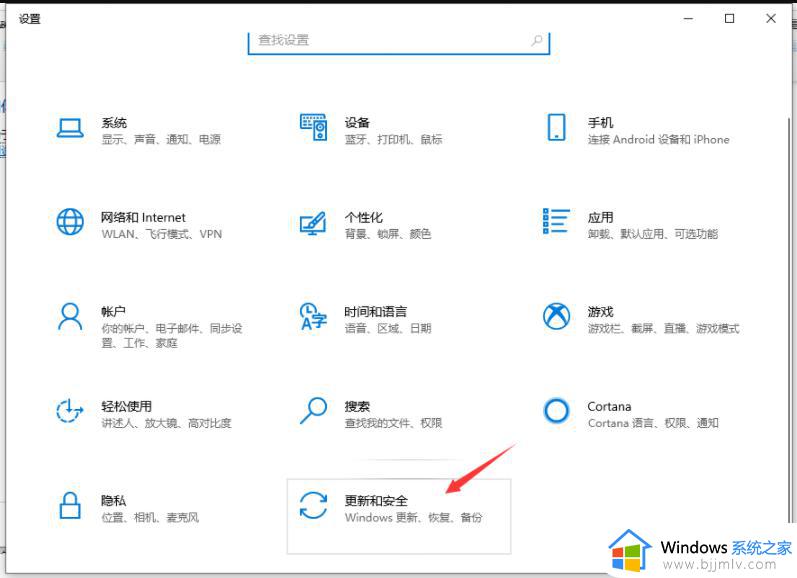The width and height of the screenshot is (797, 578).
Task: Click description 连接 Android 设备和 iPhone
Action: point(659,139)
